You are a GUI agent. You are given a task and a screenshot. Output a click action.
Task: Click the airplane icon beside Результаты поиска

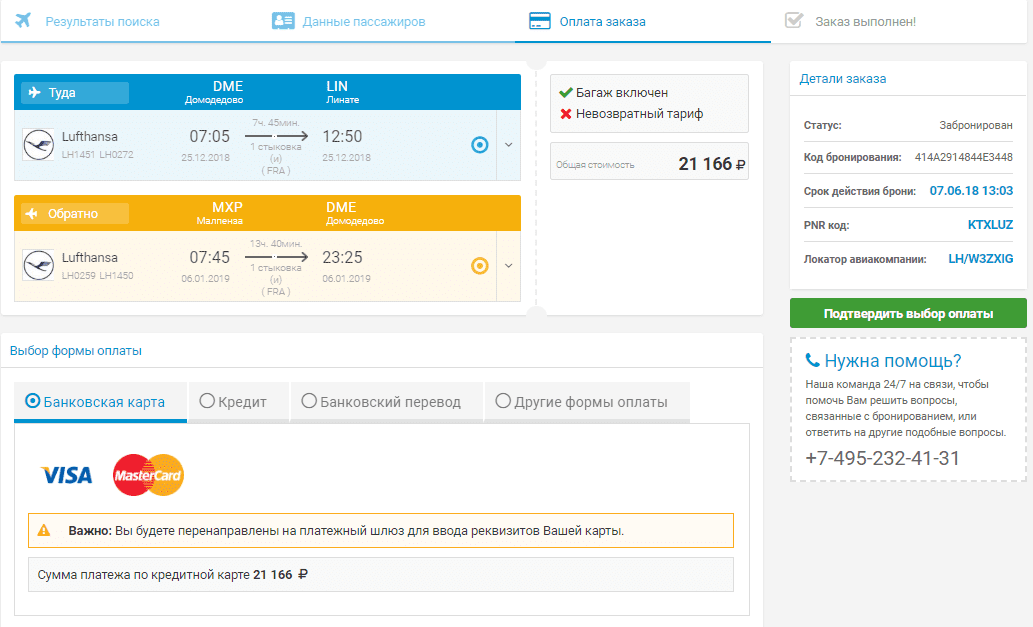(x=23, y=20)
